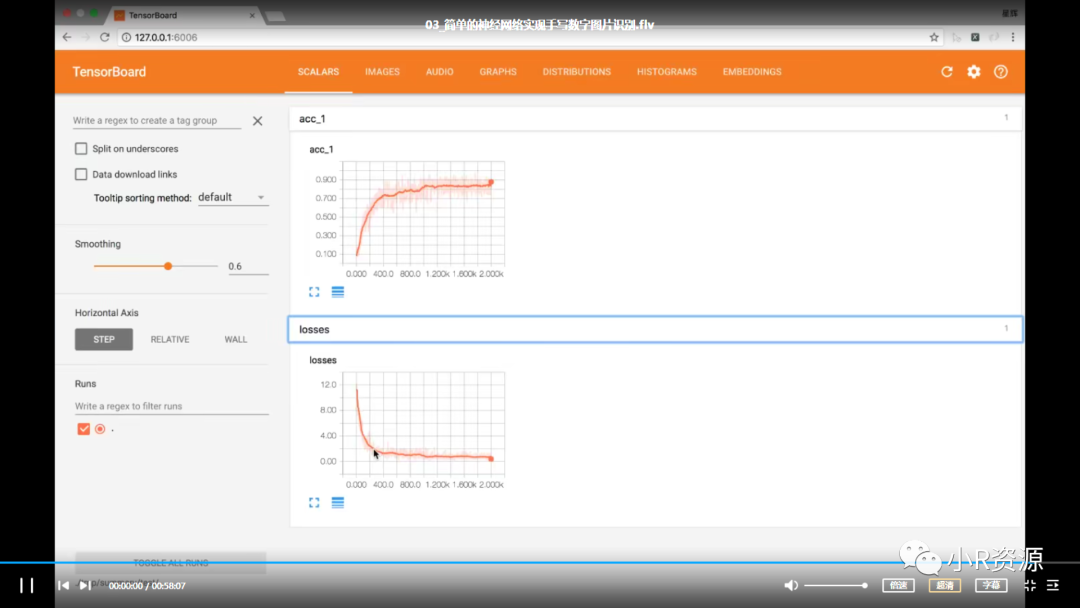
Task: Open Chrome three-dot menu
Action: click(x=1012, y=37)
